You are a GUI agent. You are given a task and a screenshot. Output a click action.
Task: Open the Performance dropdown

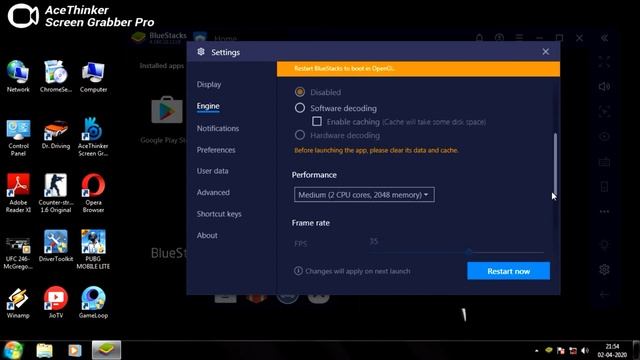tap(364, 195)
